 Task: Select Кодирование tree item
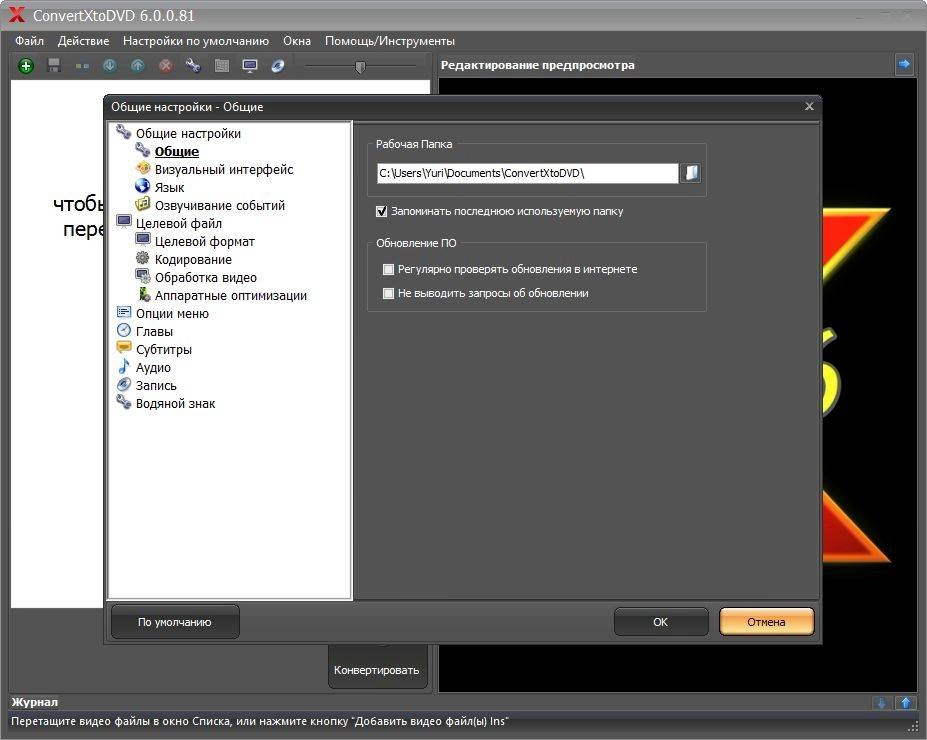[193, 259]
